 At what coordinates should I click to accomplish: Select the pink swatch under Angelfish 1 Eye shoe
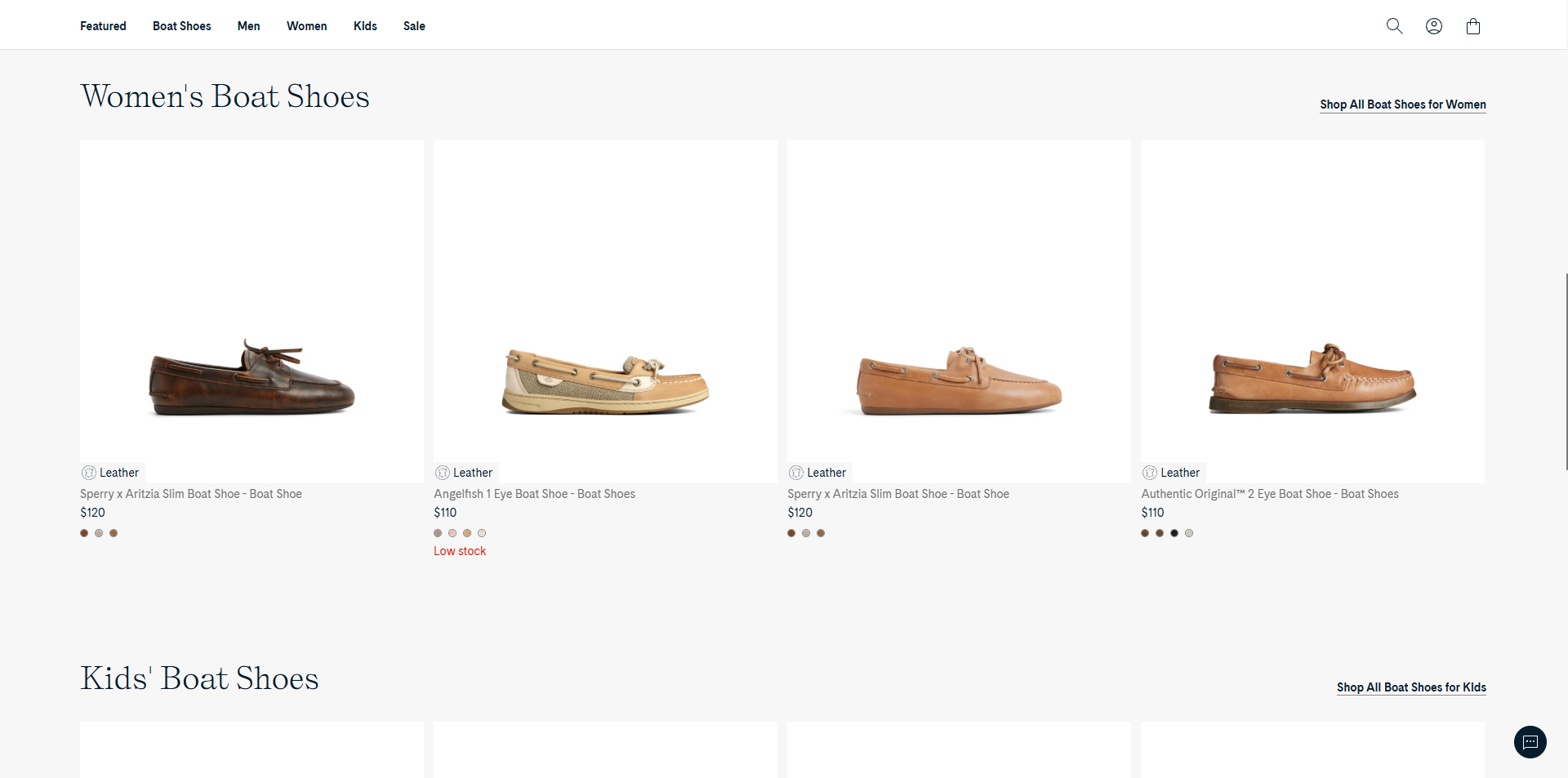(x=452, y=533)
